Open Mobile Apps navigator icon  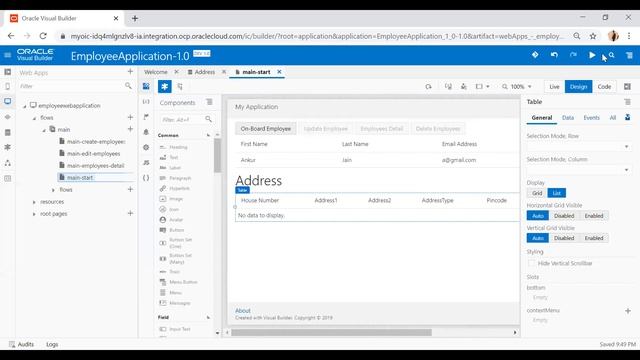[7, 87]
